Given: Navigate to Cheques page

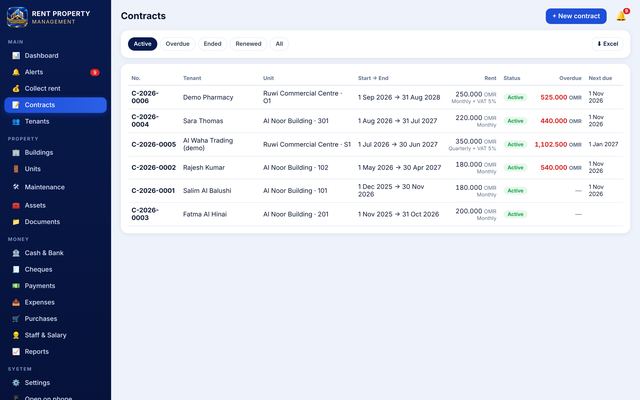Looking at the screenshot, I should (x=56, y=269).
